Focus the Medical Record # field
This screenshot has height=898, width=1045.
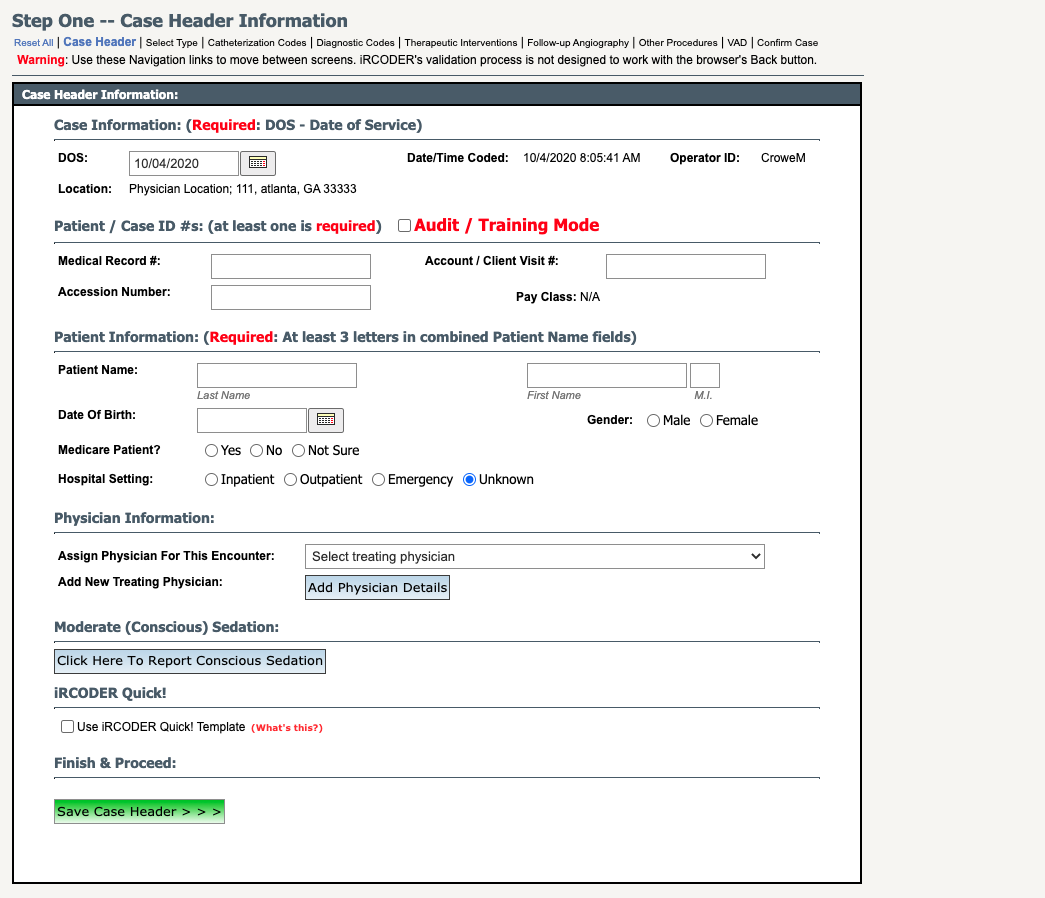tap(291, 266)
